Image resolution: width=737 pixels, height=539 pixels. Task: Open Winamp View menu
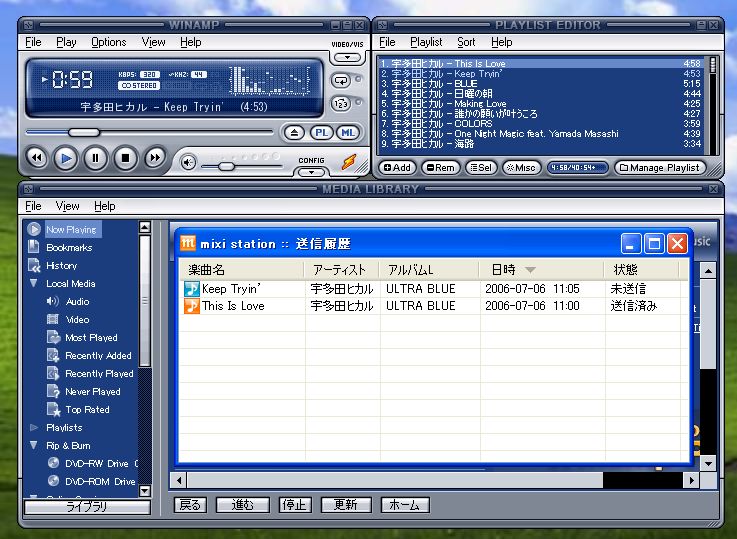click(153, 42)
